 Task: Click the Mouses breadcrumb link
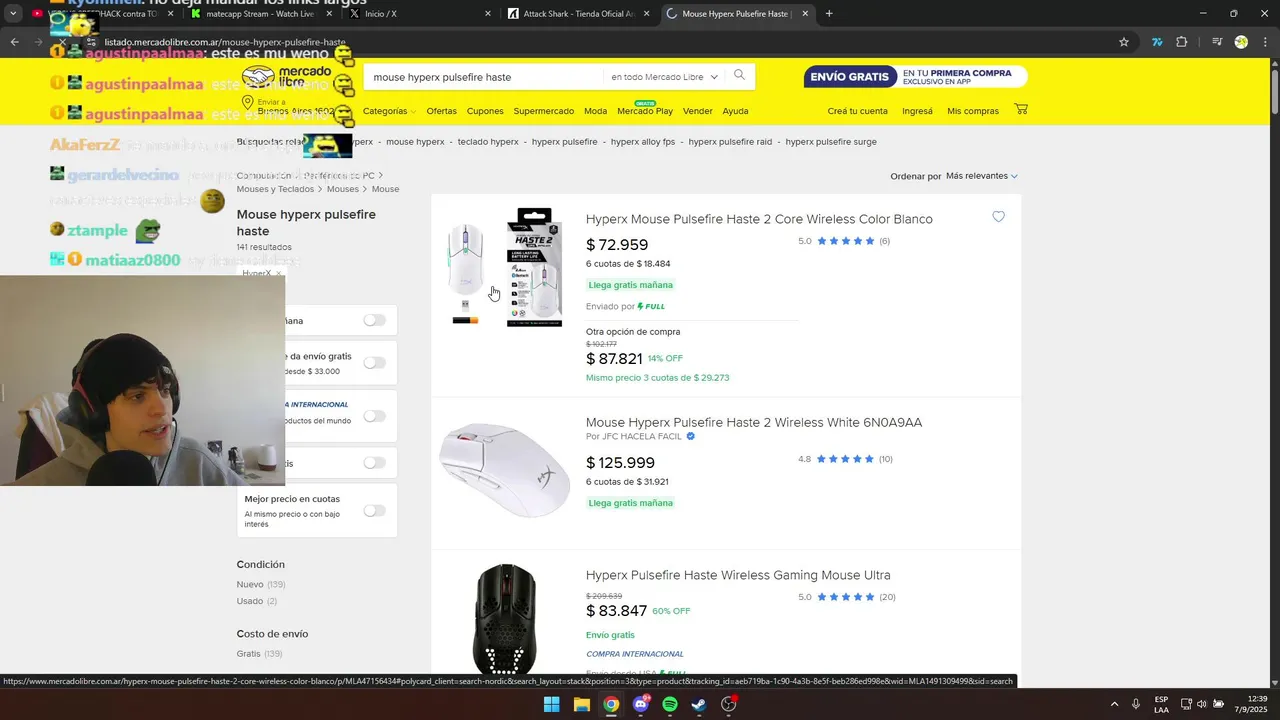pyautogui.click(x=342, y=189)
